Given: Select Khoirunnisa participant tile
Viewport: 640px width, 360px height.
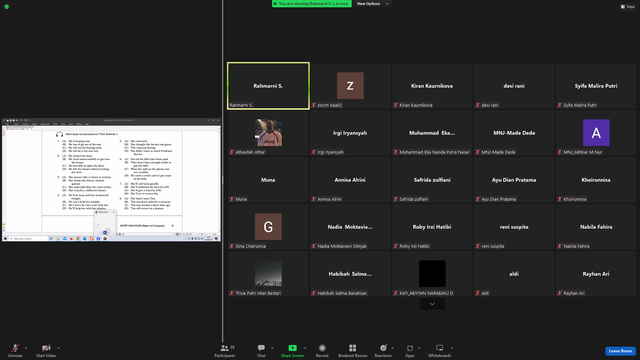Looking at the screenshot, I should click(x=596, y=180).
